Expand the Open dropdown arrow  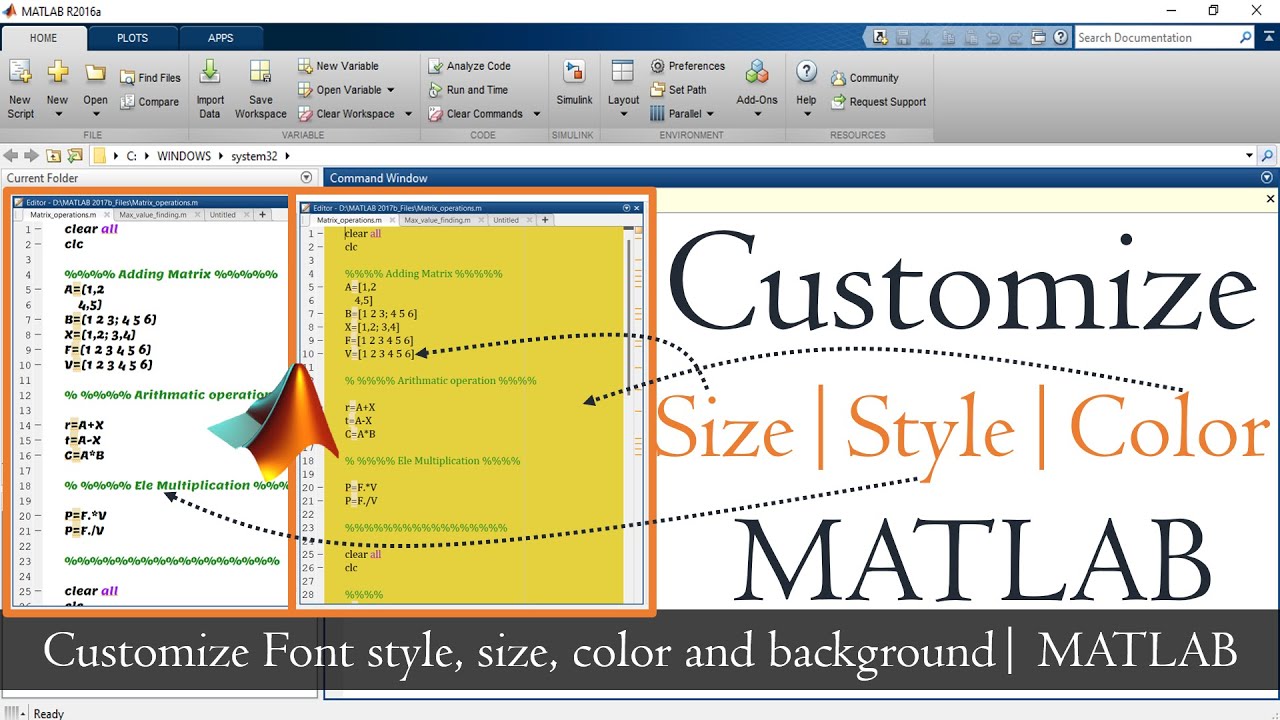[x=95, y=114]
